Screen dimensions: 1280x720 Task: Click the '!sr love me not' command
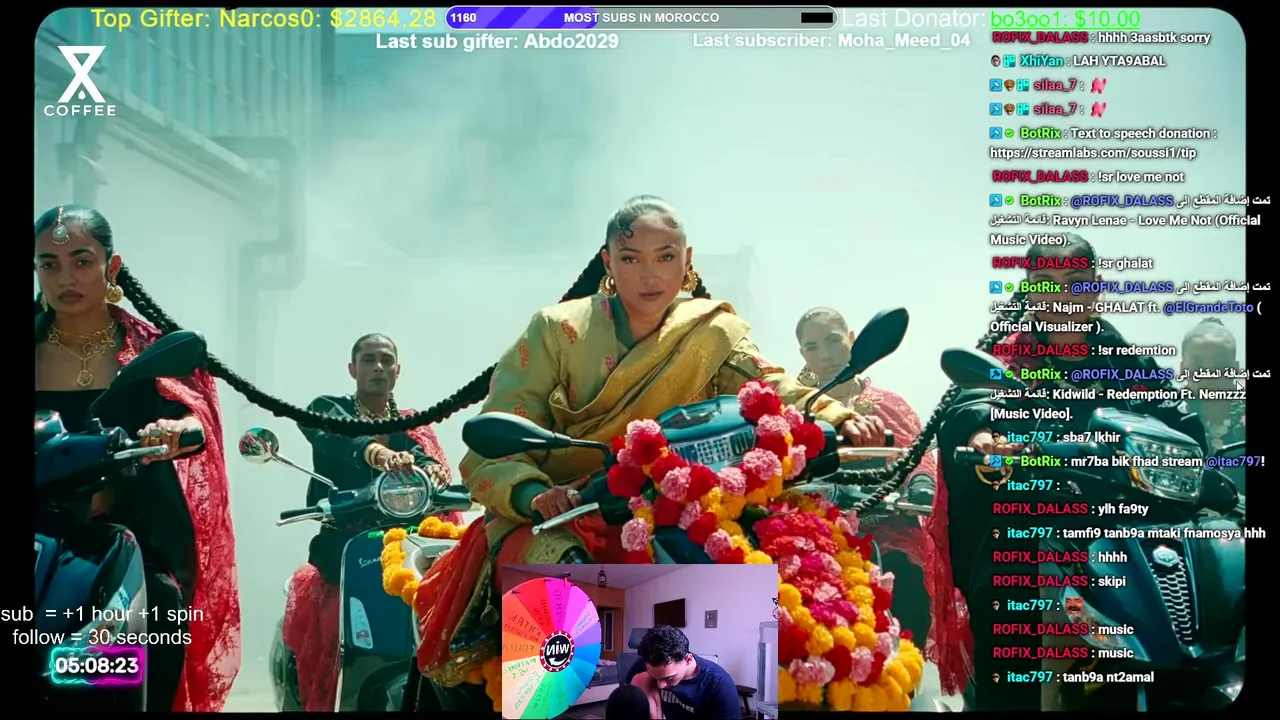1141,177
